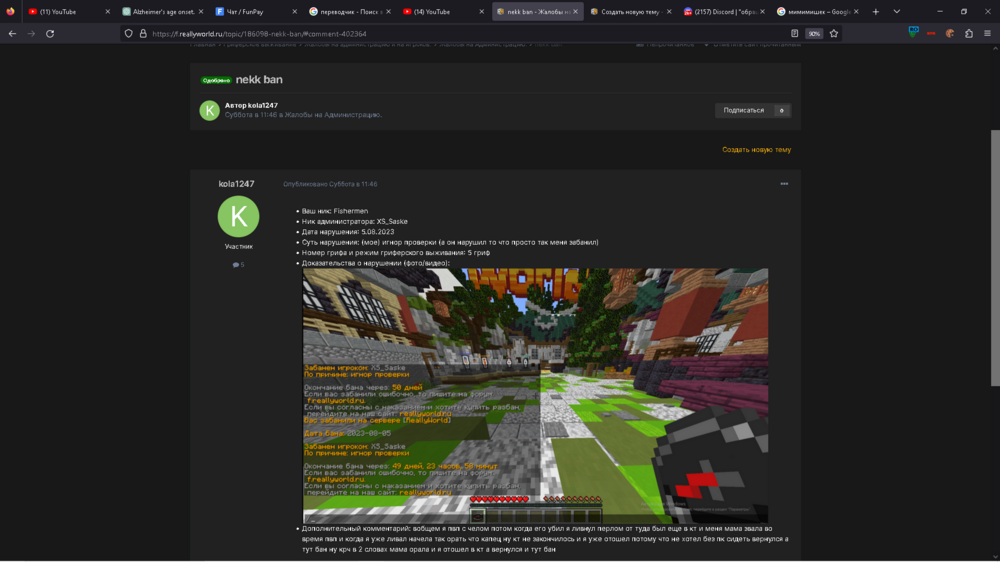
Task: Select the Дата нарушения: 5.08.2023 line
Action: 348,232
